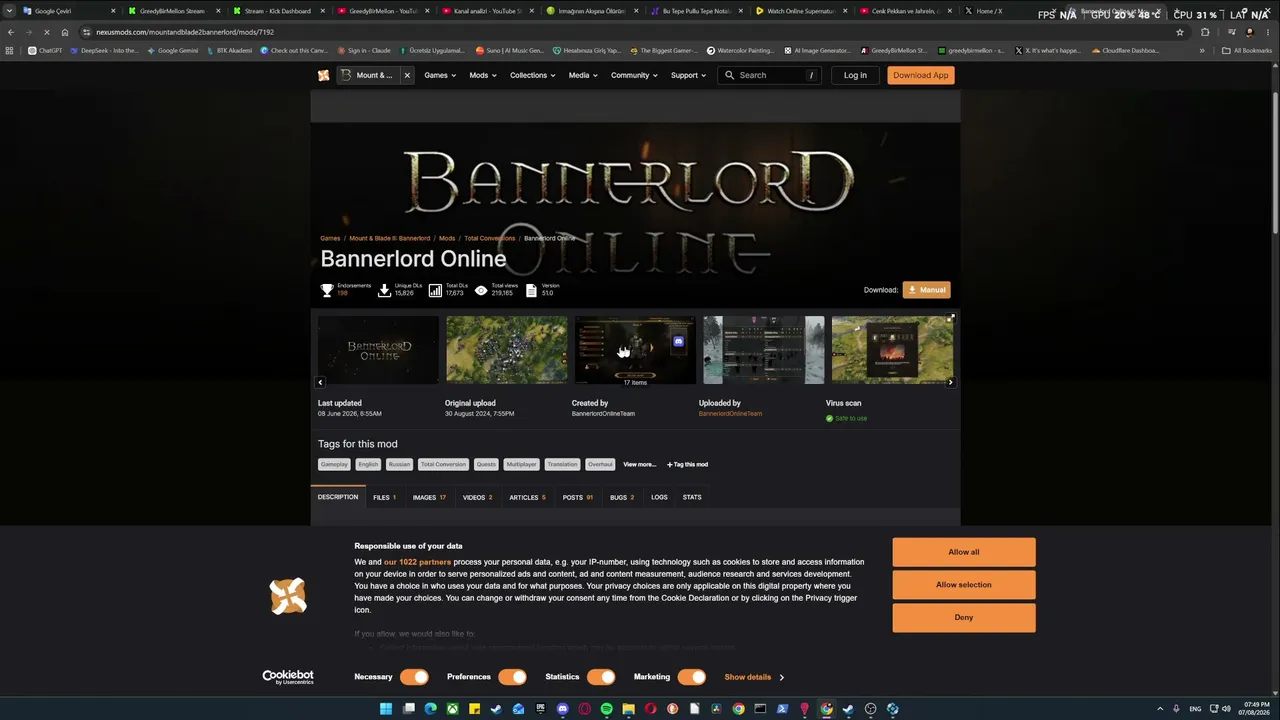Click the Allow all cookies button
Image resolution: width=1280 pixels, height=720 pixels.
pyautogui.click(x=964, y=552)
